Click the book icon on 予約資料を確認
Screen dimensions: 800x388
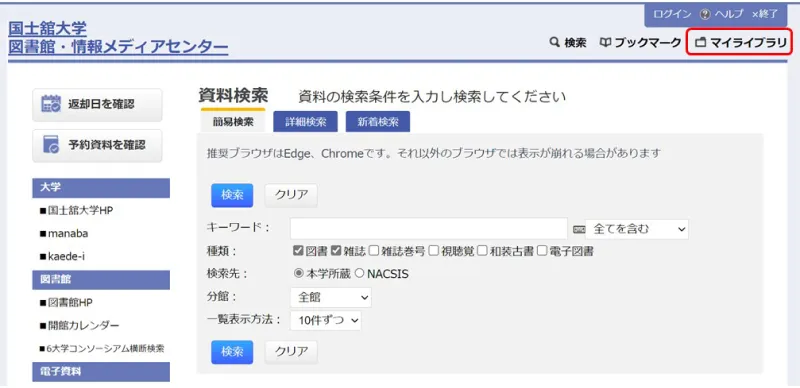click(x=51, y=144)
